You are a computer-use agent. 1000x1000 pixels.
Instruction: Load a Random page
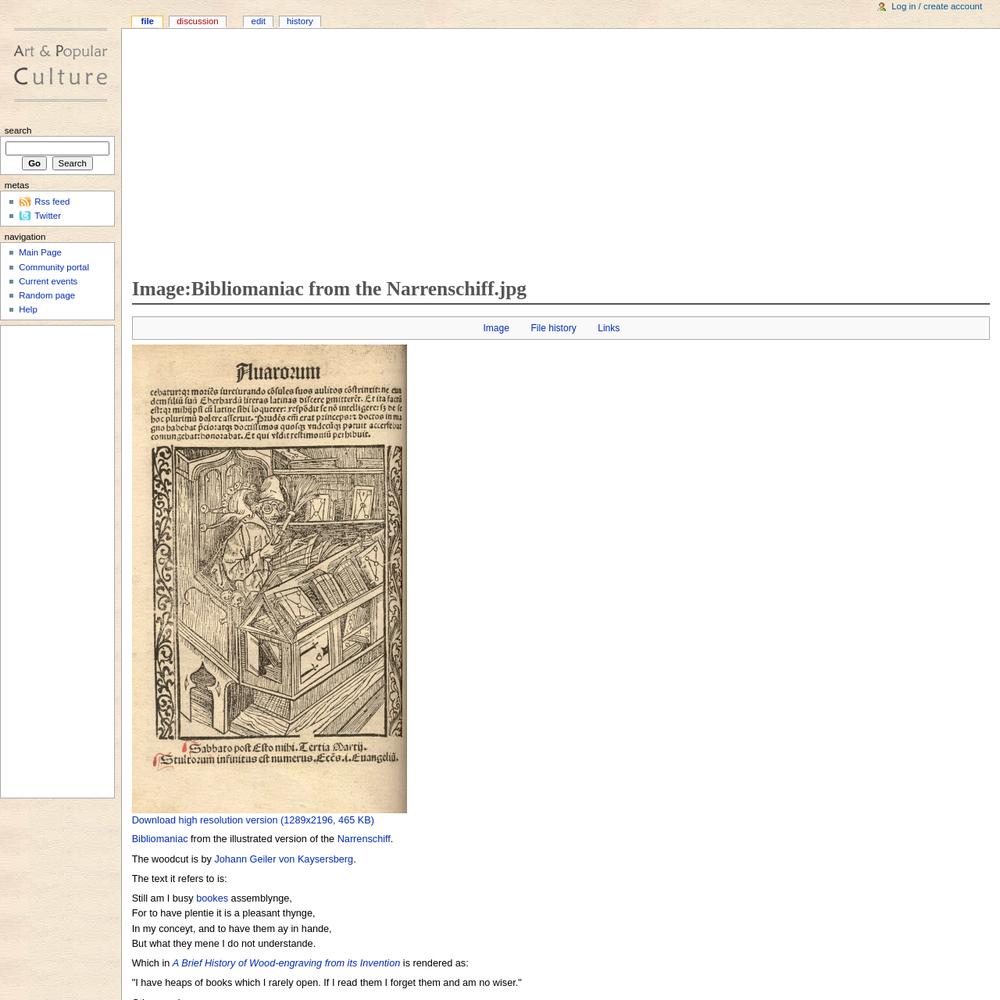47,295
